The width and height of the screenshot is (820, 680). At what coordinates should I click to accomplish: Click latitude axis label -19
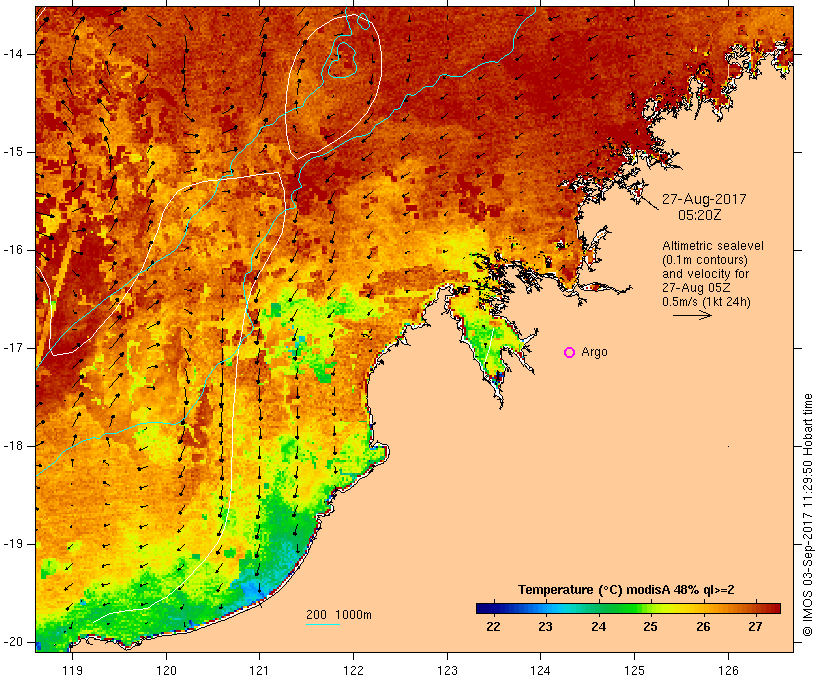tap(13, 544)
